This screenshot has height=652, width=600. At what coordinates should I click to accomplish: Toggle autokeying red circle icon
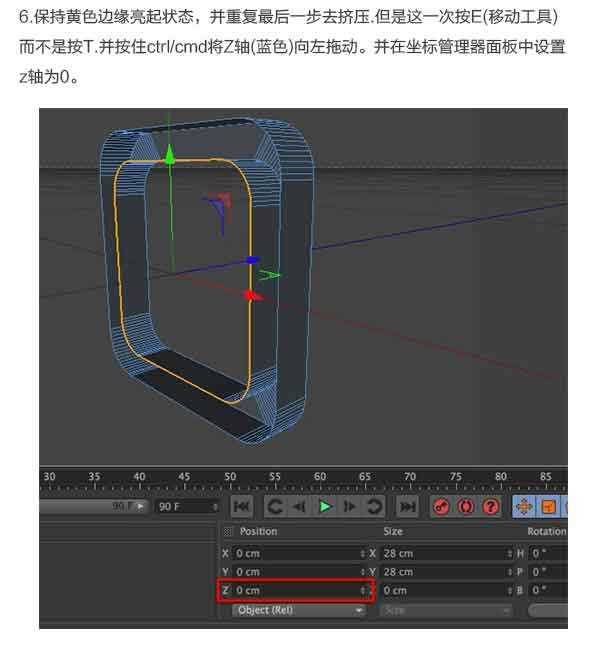pos(466,507)
